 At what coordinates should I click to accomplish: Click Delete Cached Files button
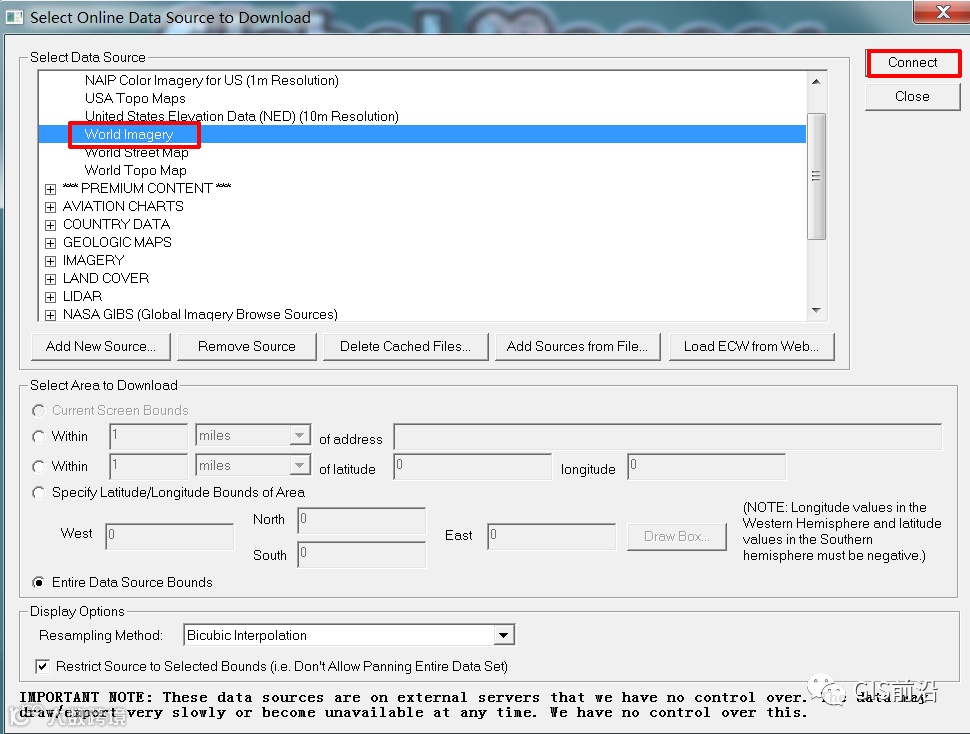(x=405, y=346)
